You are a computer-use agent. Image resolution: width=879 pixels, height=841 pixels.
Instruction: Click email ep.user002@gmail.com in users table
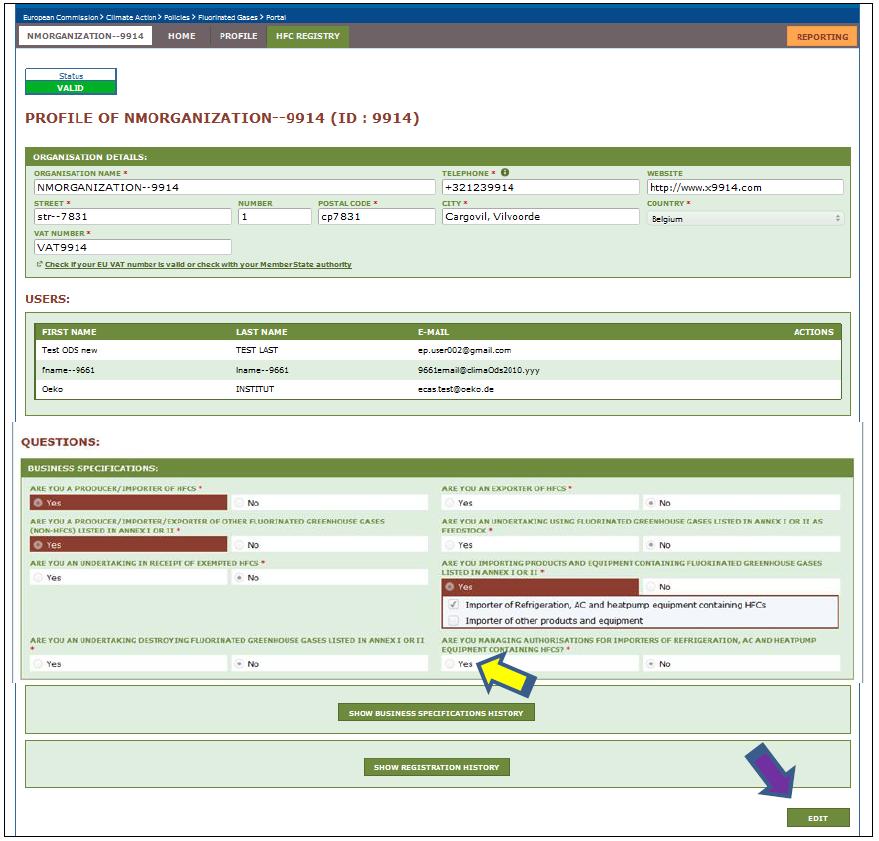464,350
